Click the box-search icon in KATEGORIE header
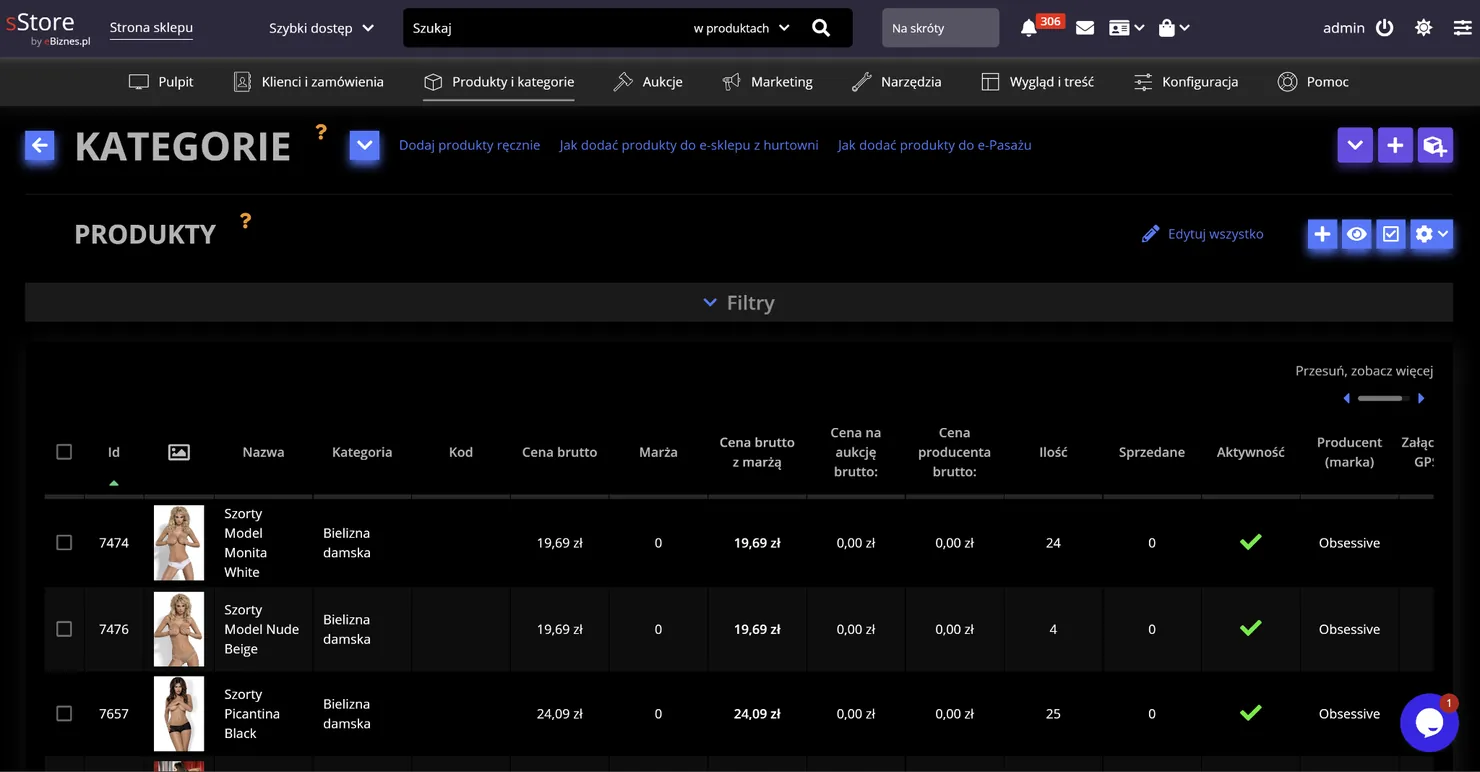The width and height of the screenshot is (1480, 772). click(x=1435, y=146)
